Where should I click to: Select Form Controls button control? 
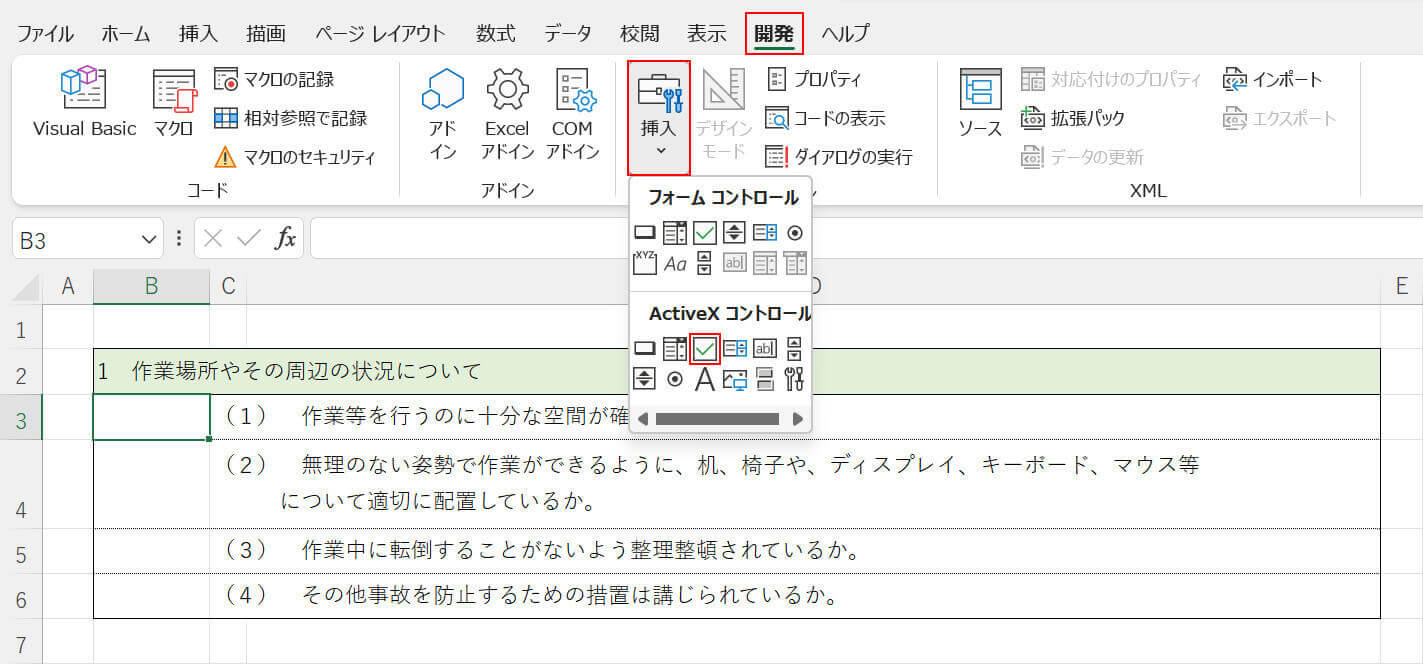645,233
